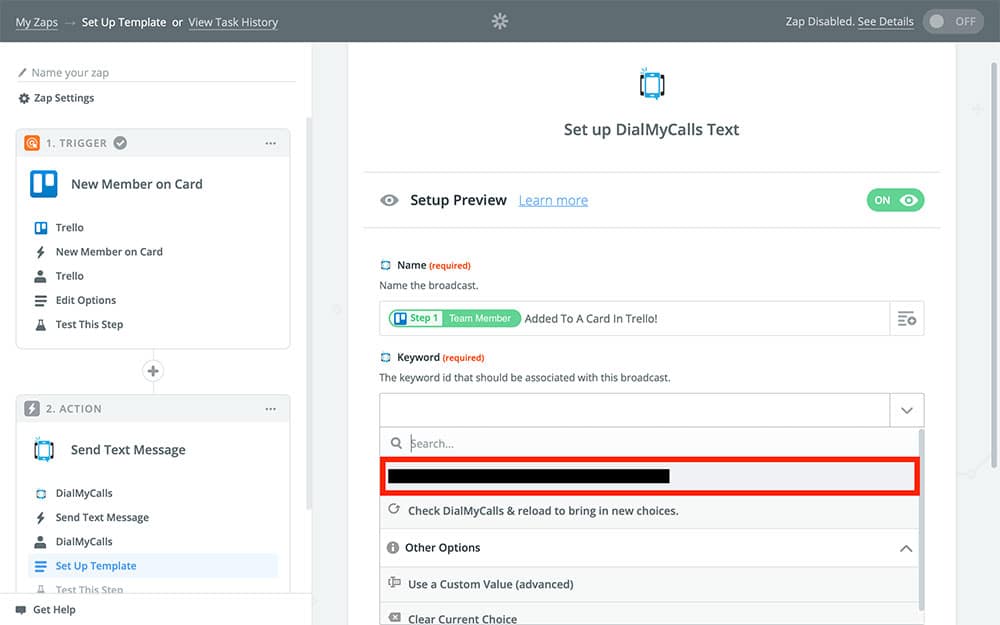
Task: Open Edit Options in trigger step
Action: [85, 300]
